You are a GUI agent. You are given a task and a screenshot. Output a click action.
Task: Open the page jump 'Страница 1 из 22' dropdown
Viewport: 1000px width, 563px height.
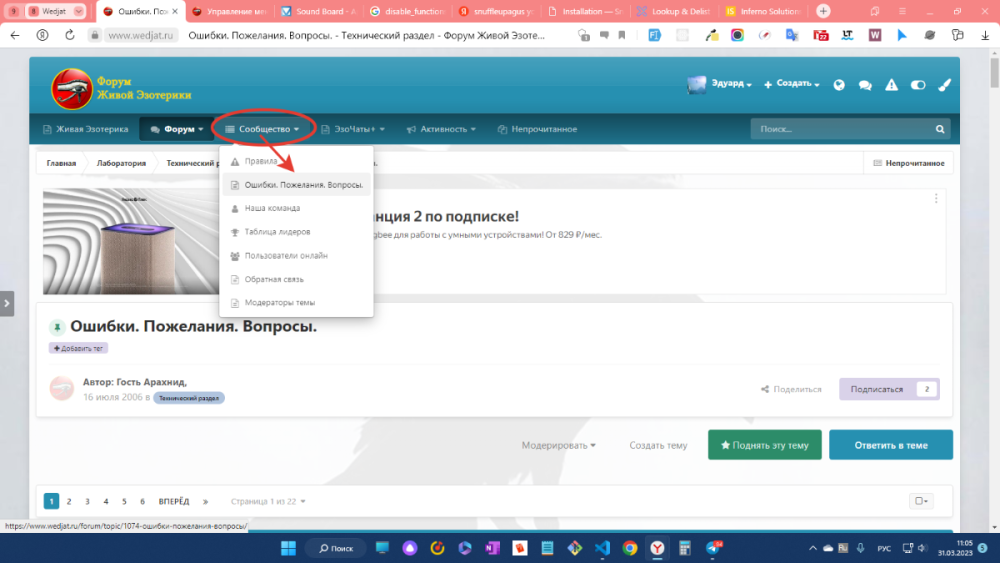pyautogui.click(x=268, y=501)
